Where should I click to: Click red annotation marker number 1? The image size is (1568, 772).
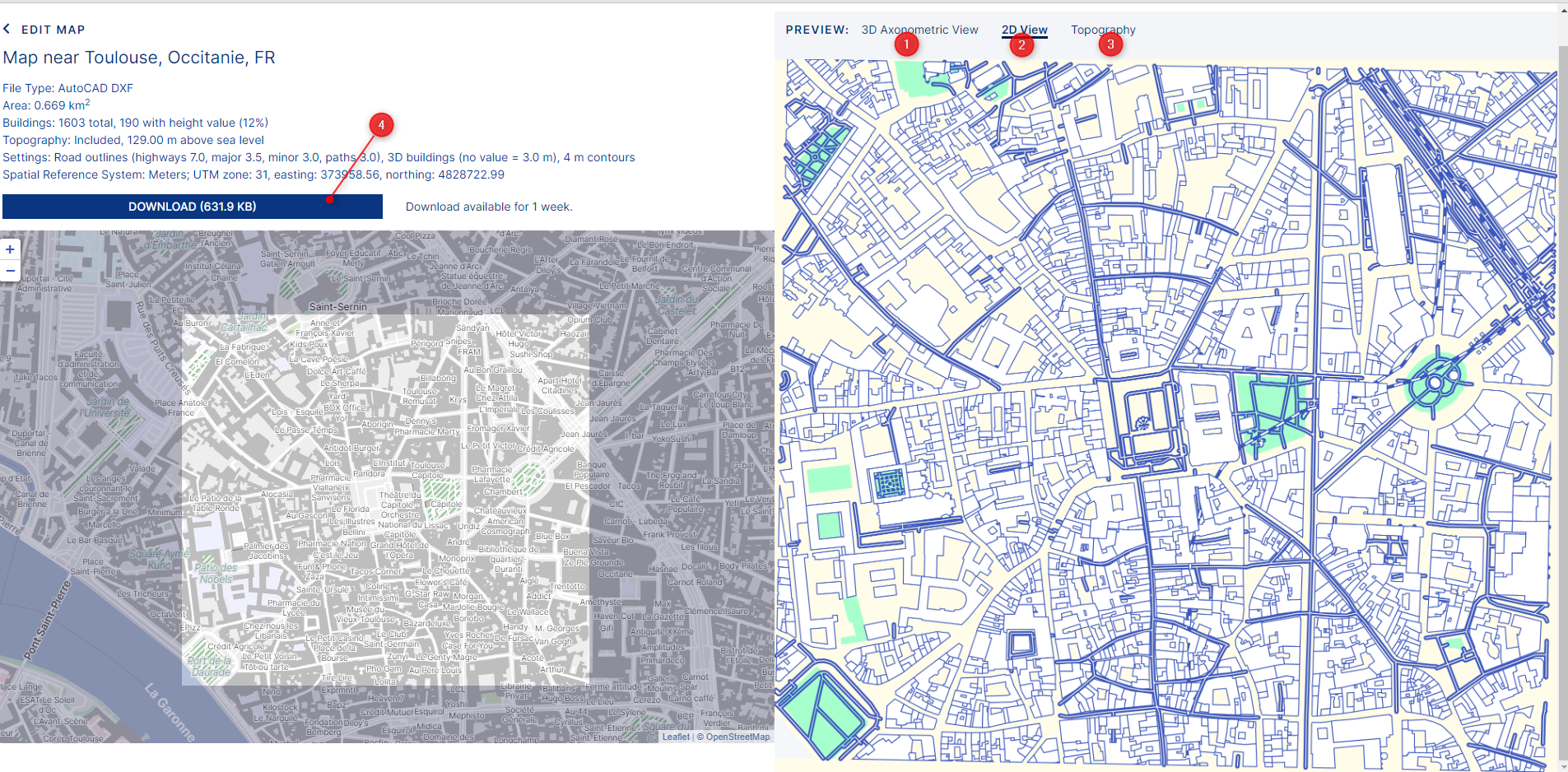point(906,44)
